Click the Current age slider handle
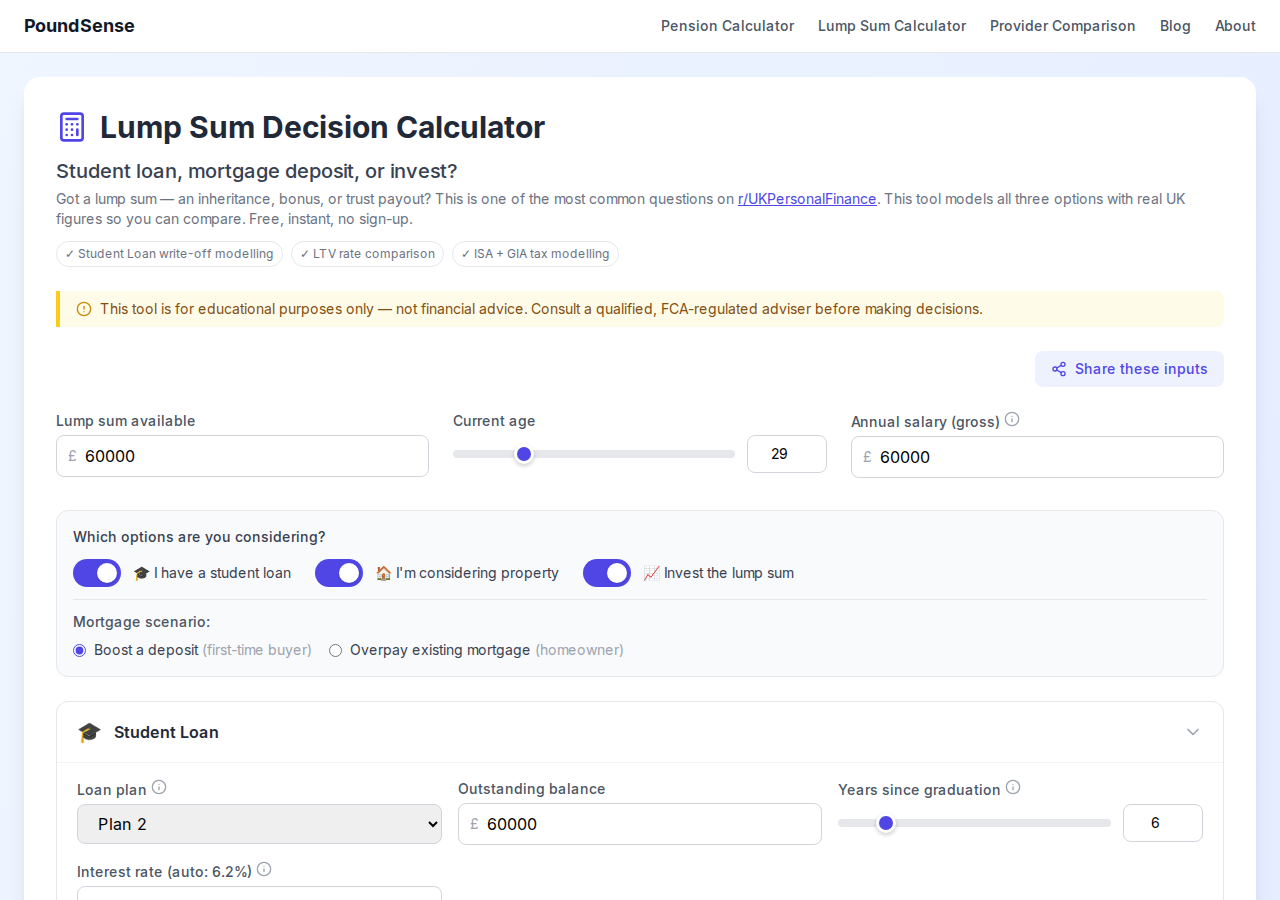 (x=524, y=453)
